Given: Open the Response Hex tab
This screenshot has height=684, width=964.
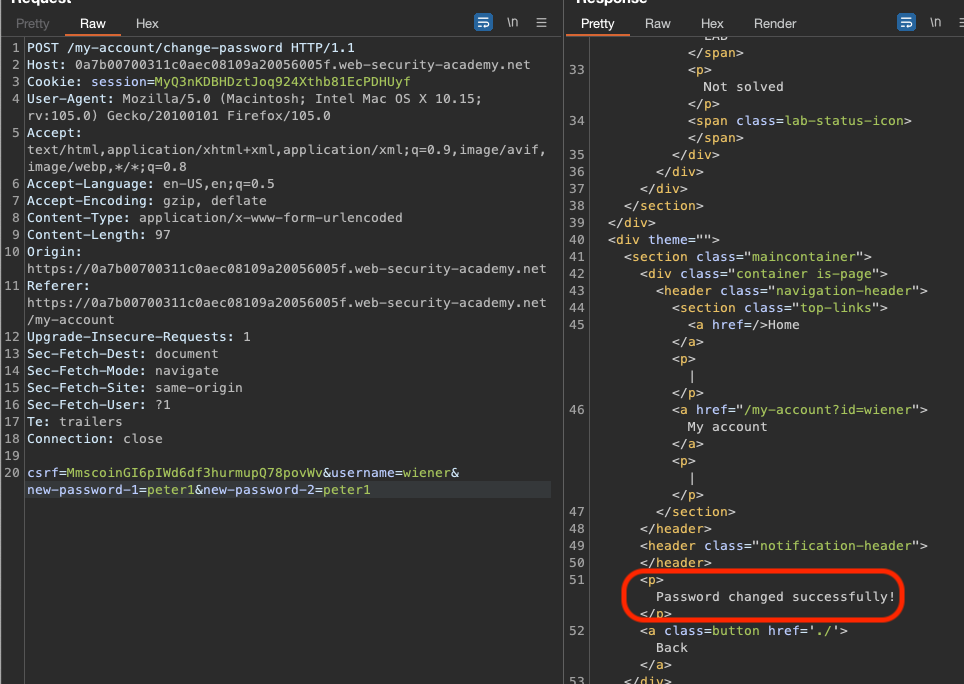Looking at the screenshot, I should [x=712, y=23].
